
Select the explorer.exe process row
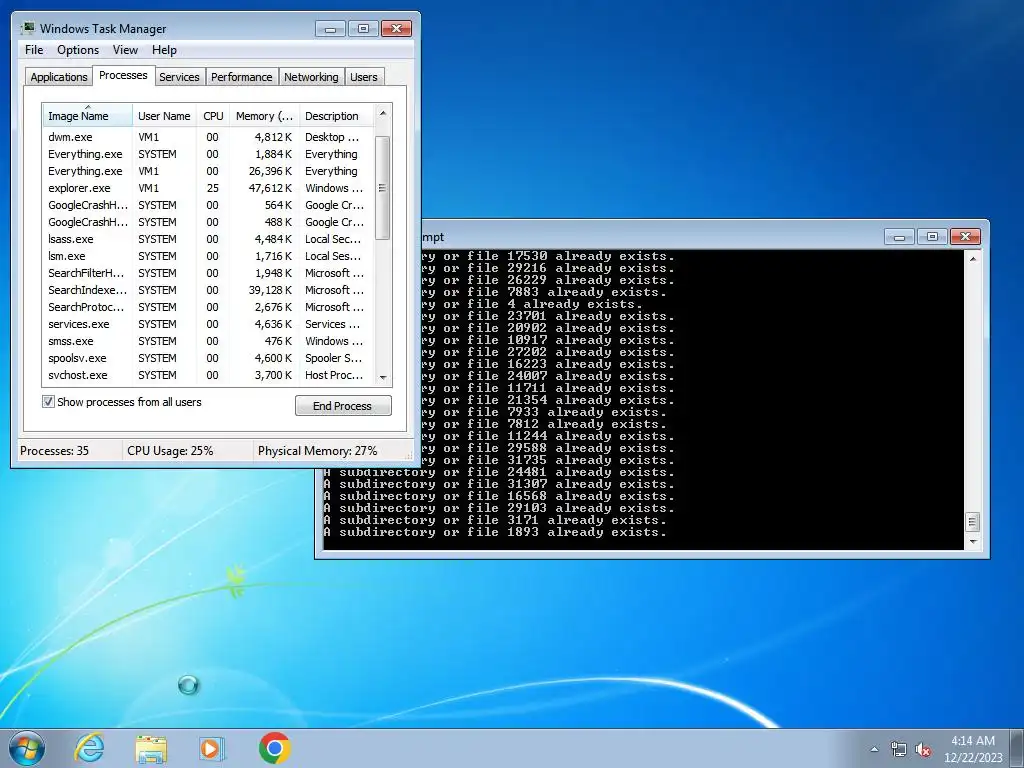point(208,188)
